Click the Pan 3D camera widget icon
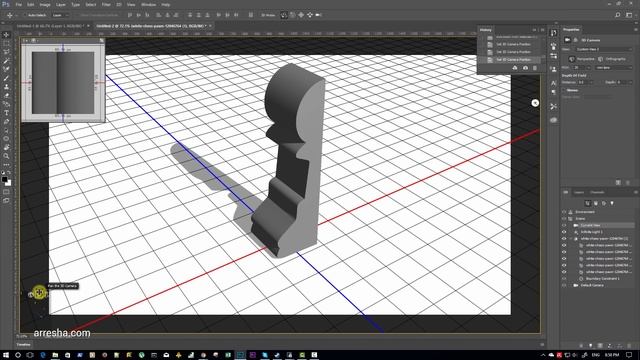 tap(39, 292)
